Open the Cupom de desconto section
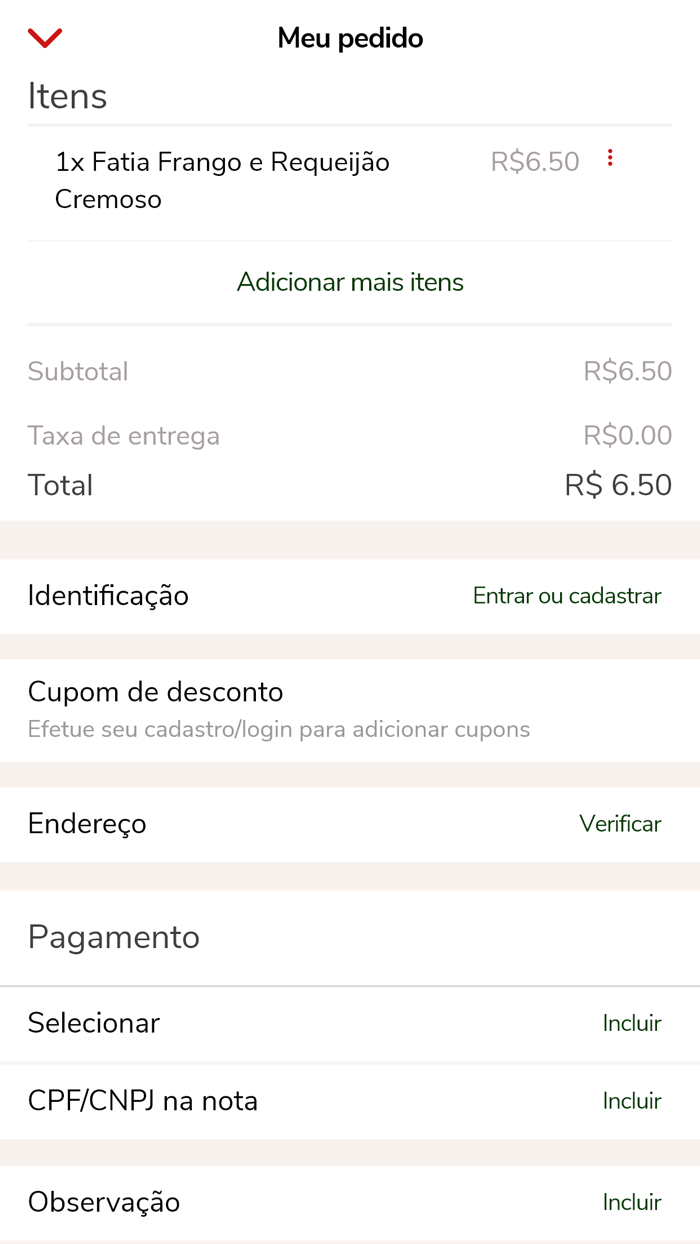The height and width of the screenshot is (1244, 700). [156, 692]
